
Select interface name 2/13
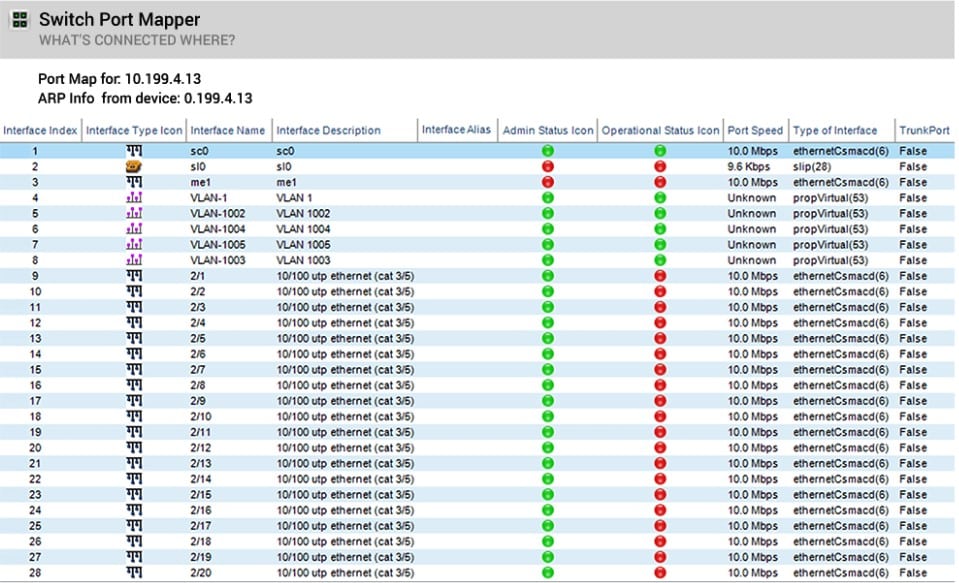[x=201, y=463]
